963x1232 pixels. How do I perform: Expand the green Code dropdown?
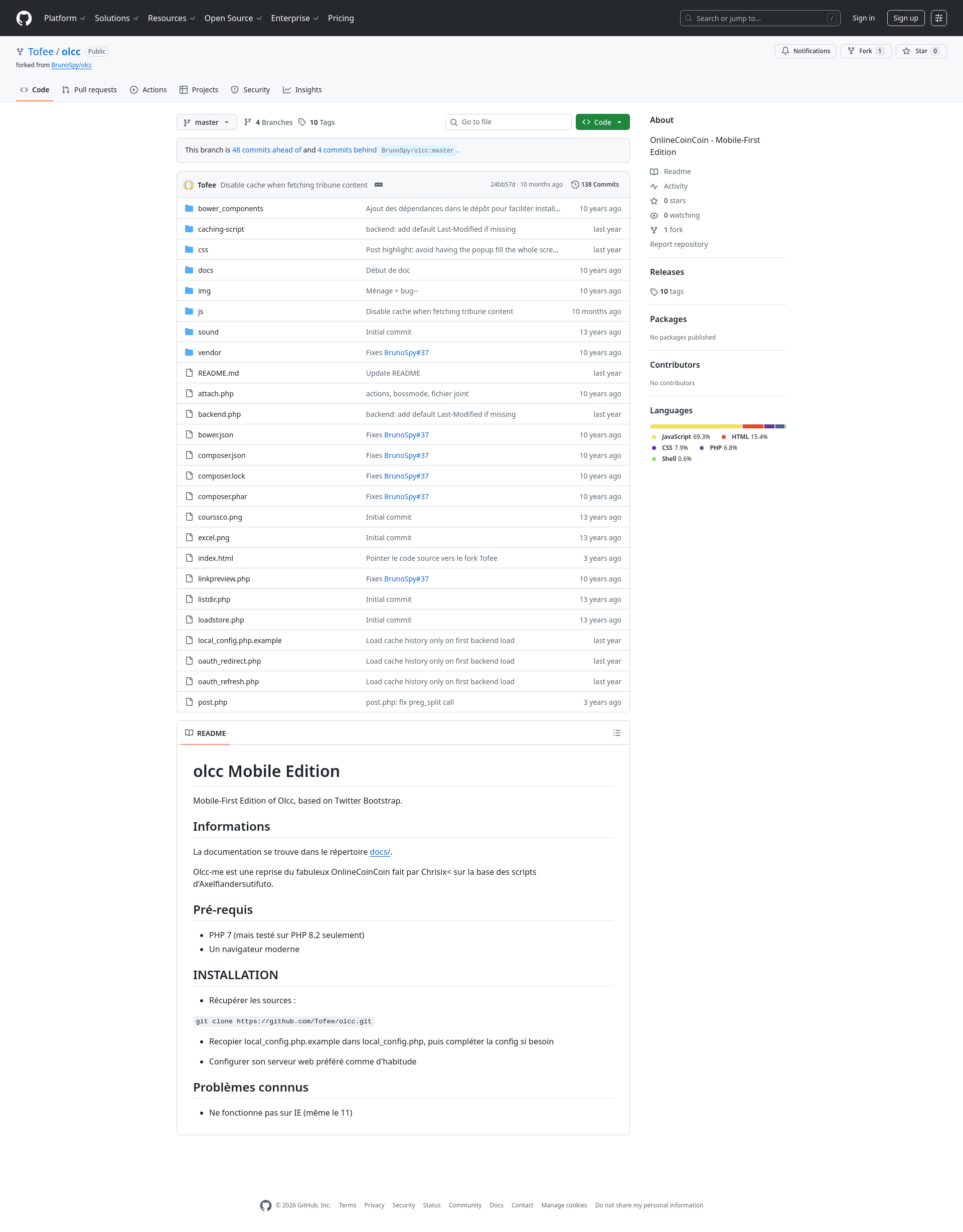(602, 122)
